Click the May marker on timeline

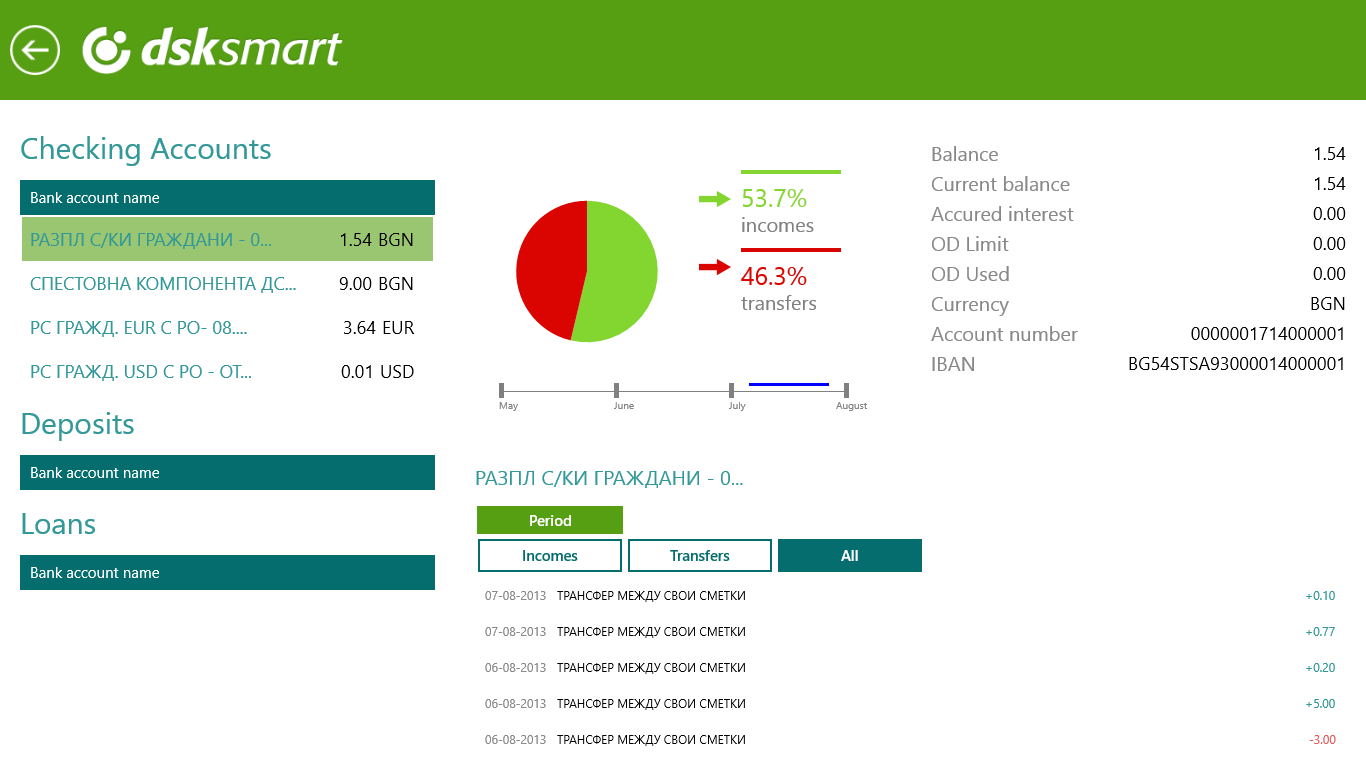[502, 390]
